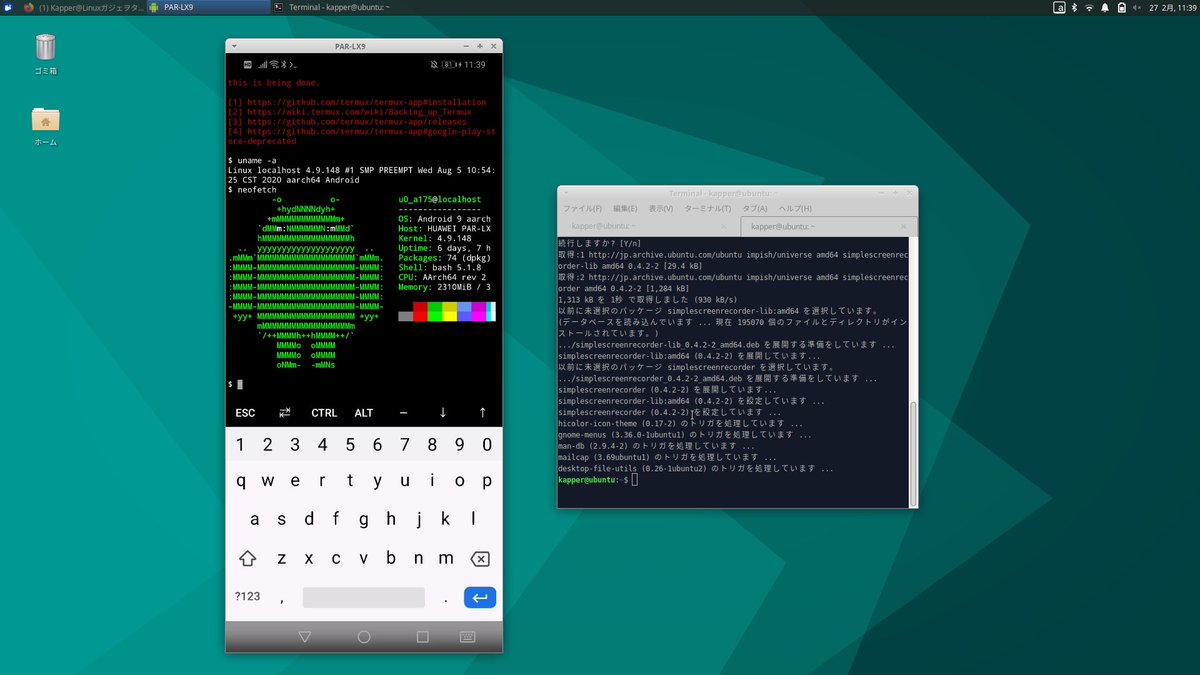
Task: Open the battery power tray icon
Action: 1124,7
